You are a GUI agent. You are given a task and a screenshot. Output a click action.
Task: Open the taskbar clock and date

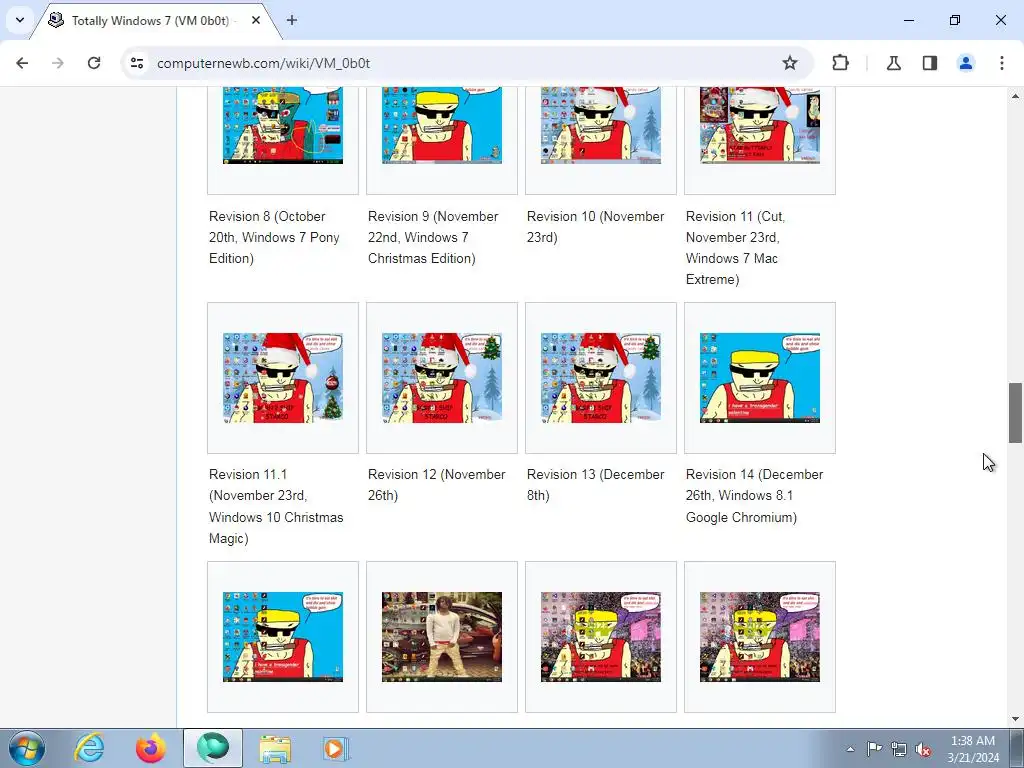pos(973,749)
